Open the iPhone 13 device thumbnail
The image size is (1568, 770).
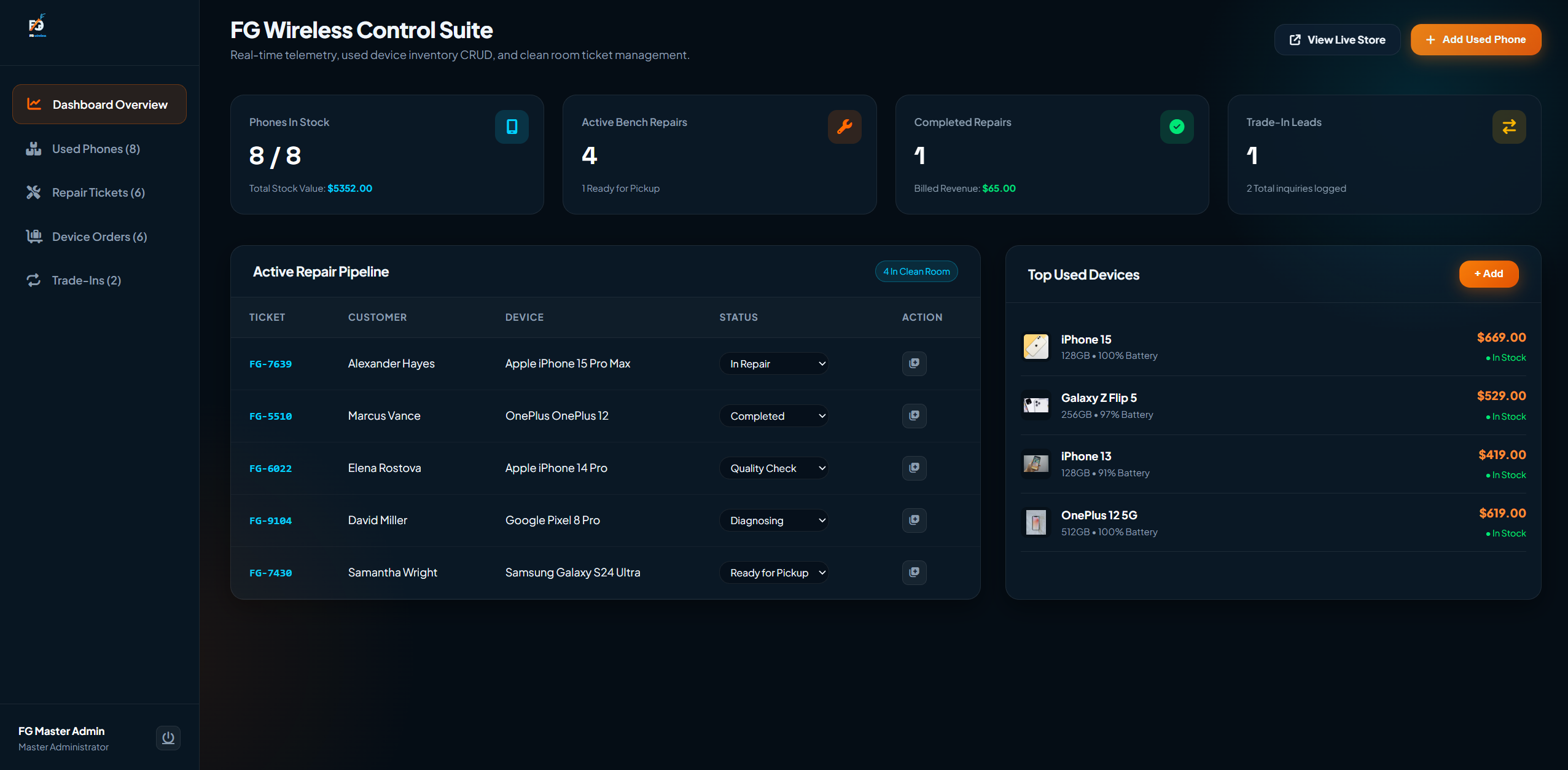(x=1036, y=464)
